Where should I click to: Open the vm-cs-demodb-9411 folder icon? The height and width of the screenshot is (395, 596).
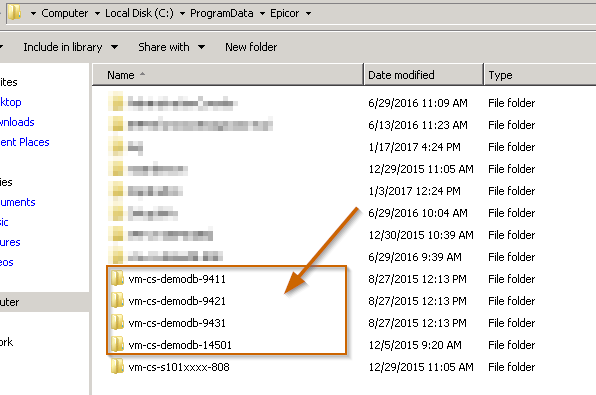pyautogui.click(x=117, y=278)
